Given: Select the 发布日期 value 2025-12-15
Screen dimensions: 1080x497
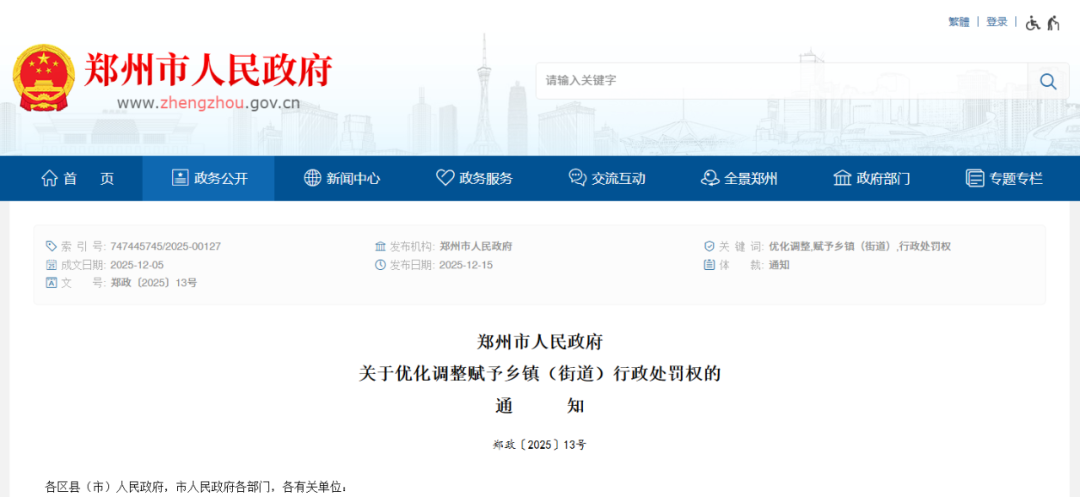Looking at the screenshot, I should click(x=466, y=265).
